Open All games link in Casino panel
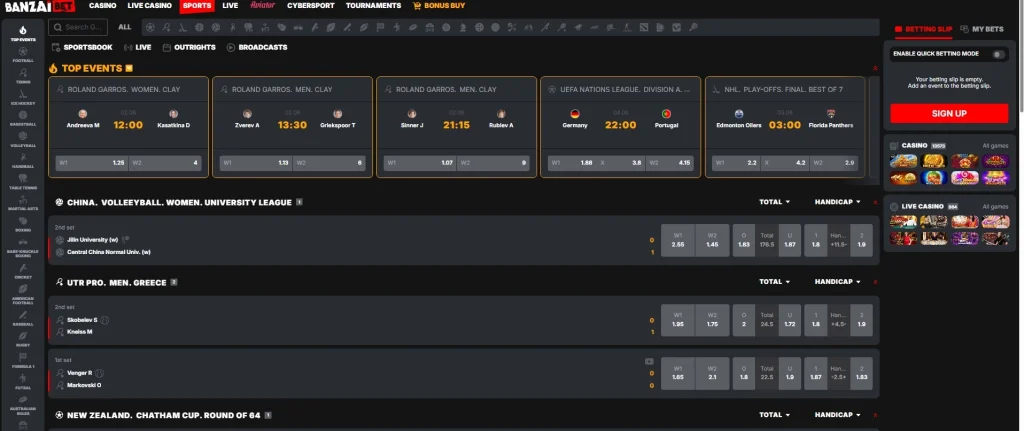 995,146
